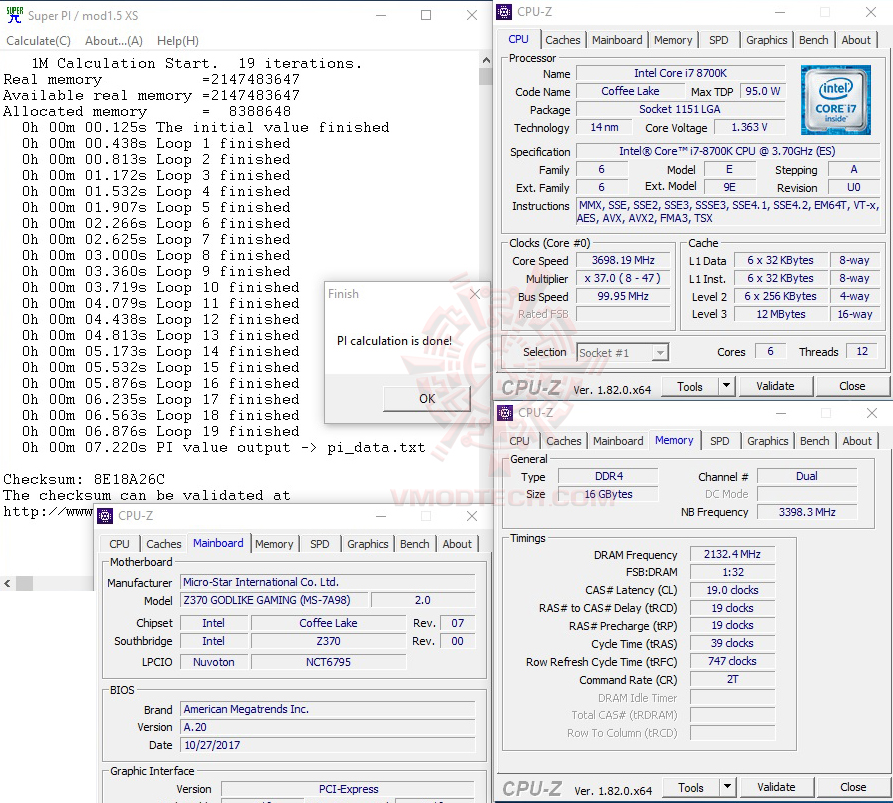Open the Tools dropdown in the Memory window
This screenshot has width=893, height=803.
[729, 787]
